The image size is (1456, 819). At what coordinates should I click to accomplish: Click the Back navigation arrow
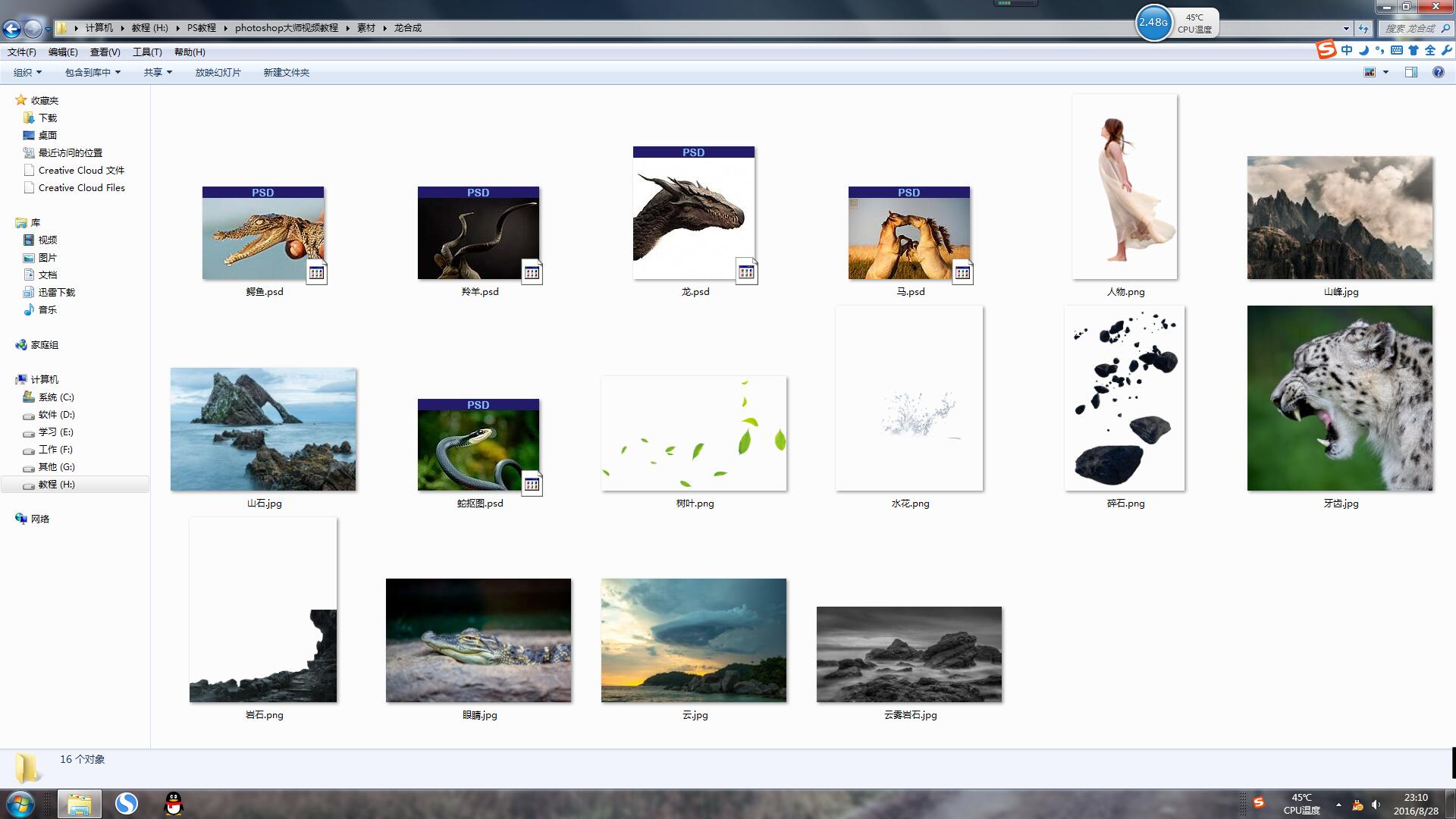(11, 29)
